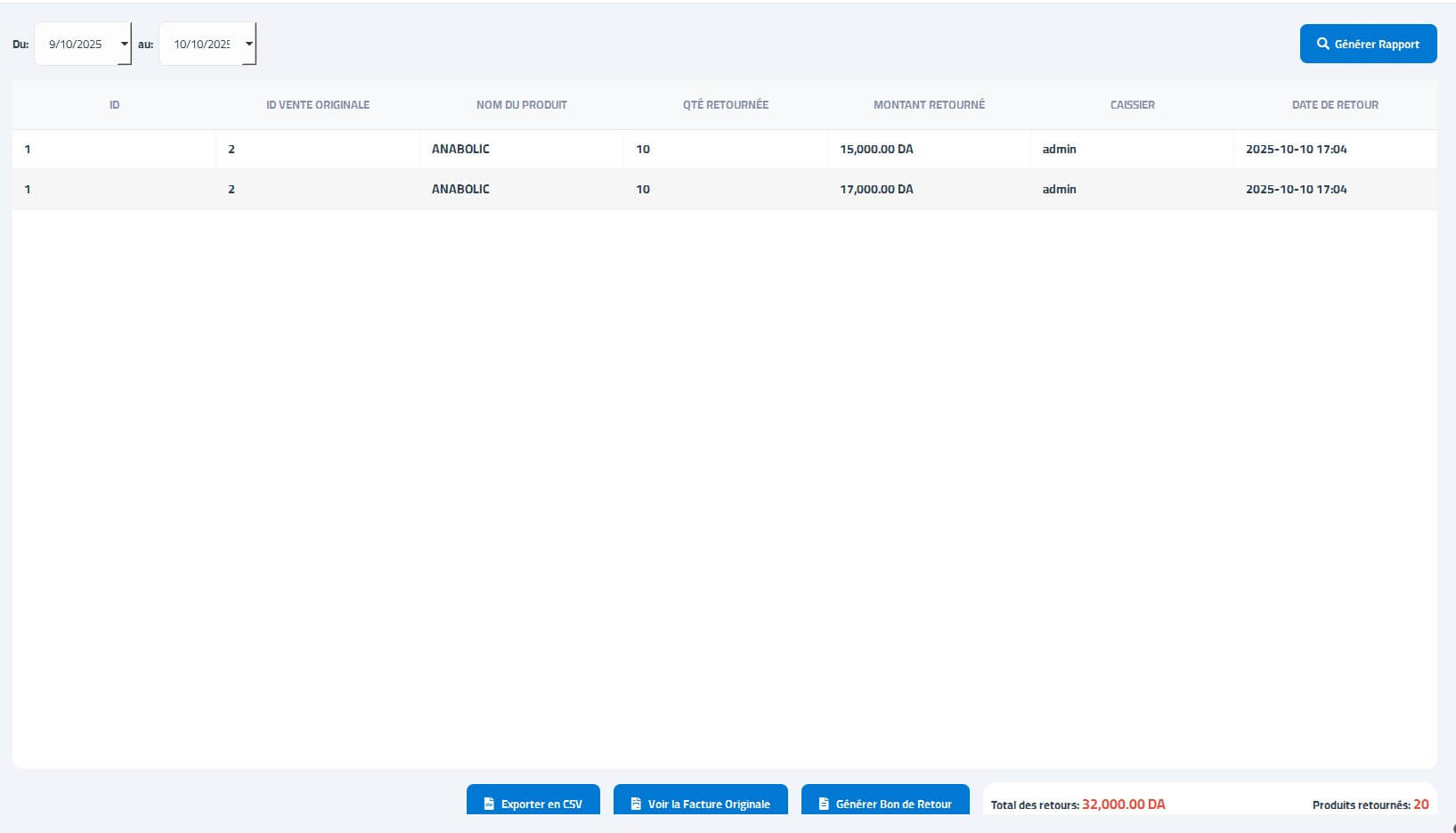Click the document icon on Générer Bon de Retour
Viewport: 1456px width, 833px height.
[824, 804]
